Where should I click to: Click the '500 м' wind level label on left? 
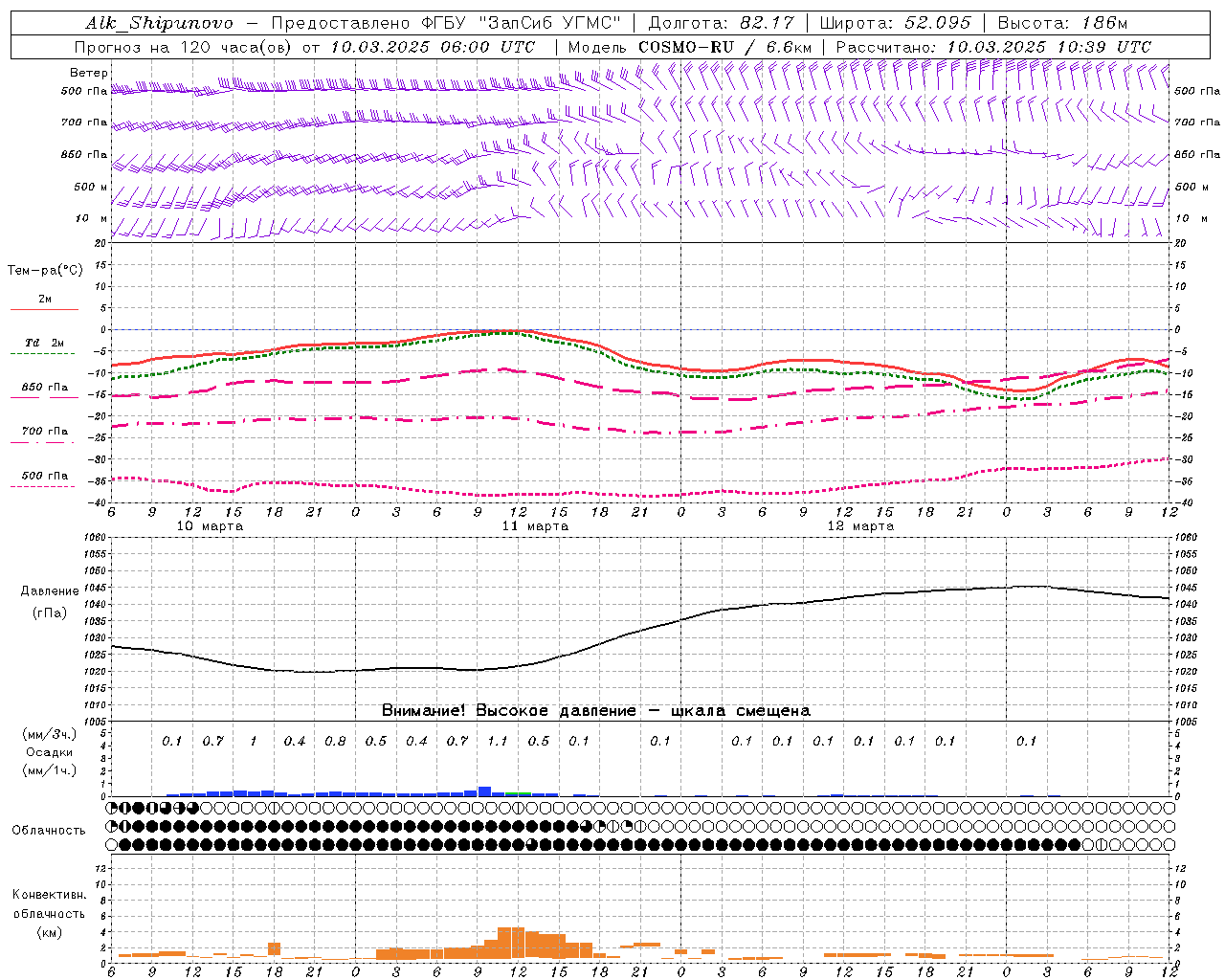91,187
